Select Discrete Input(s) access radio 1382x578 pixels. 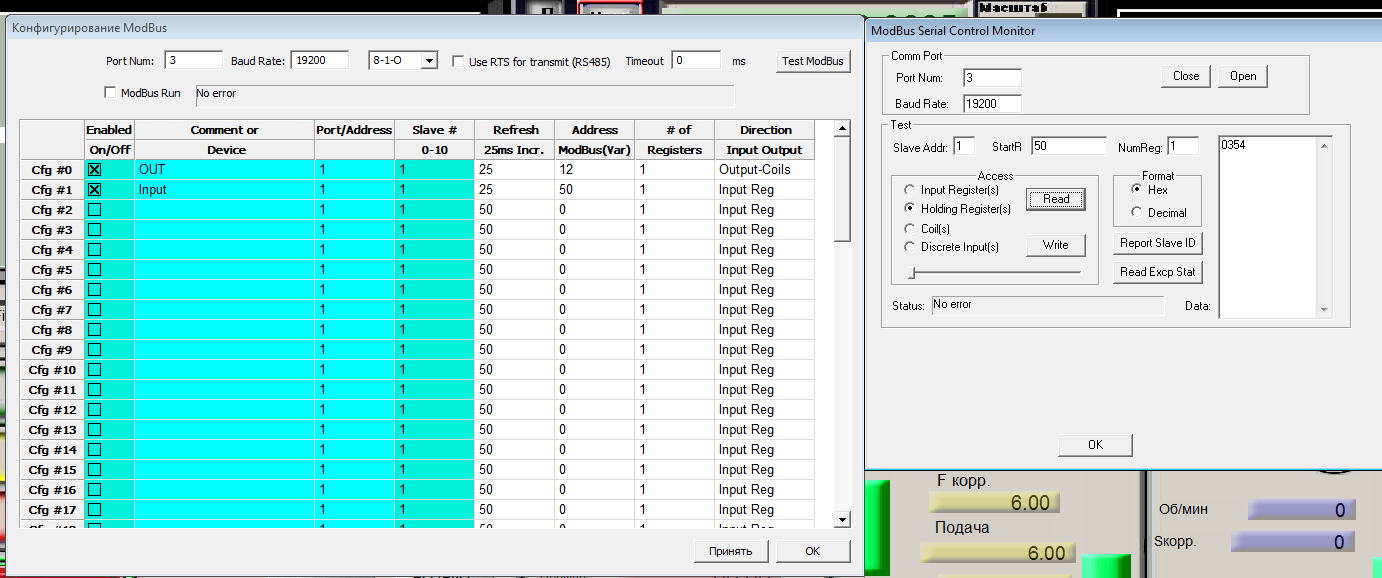909,247
